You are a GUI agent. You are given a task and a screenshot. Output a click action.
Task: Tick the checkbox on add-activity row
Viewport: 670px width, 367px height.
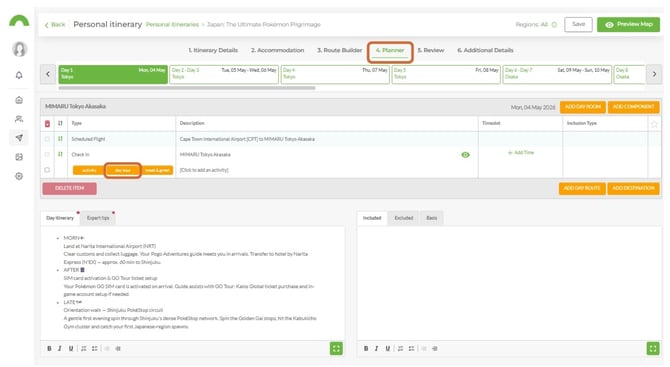(47, 170)
